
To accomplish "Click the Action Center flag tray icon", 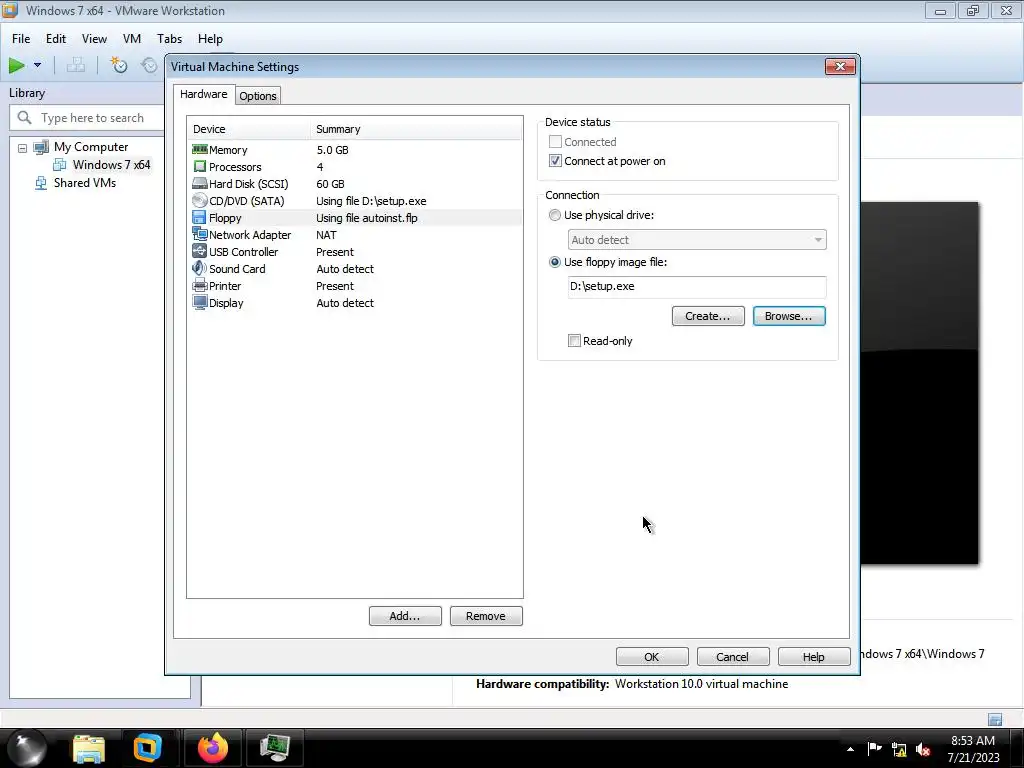I will tap(874, 749).
